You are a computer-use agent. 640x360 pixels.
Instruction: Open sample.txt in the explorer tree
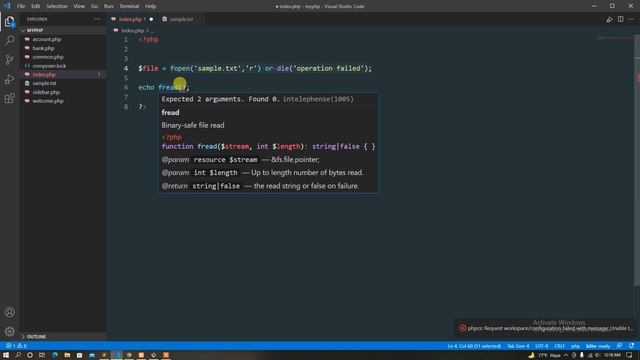pos(44,83)
